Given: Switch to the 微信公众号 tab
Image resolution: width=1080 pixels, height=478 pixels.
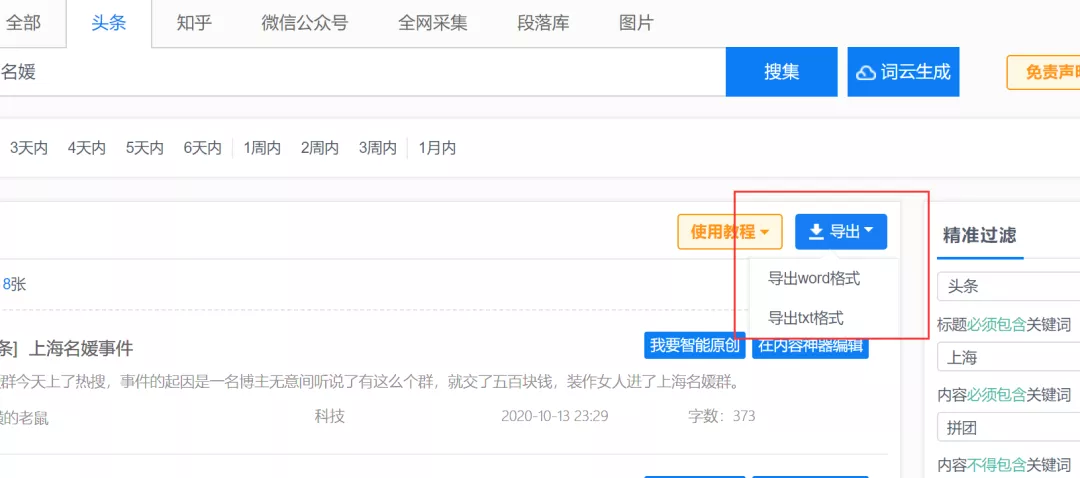Looking at the screenshot, I should click(304, 23).
